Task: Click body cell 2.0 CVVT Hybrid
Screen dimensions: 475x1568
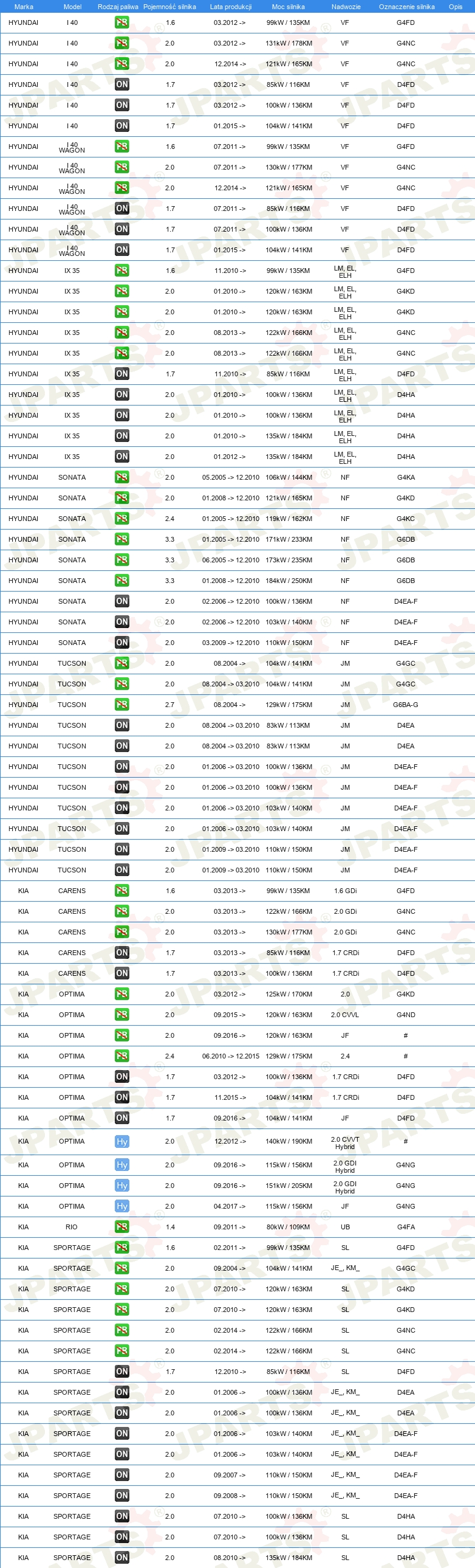Action: pyautogui.click(x=345, y=1143)
